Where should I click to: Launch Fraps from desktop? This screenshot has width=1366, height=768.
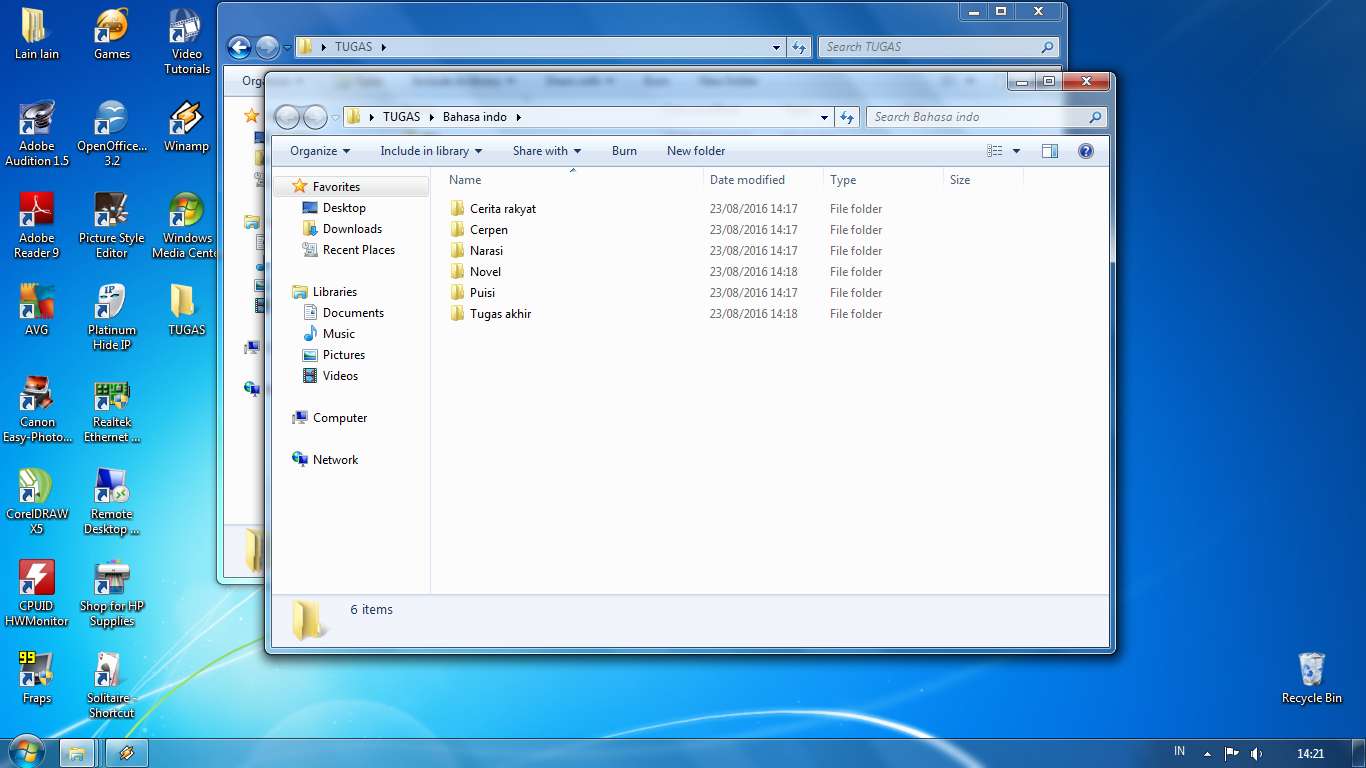pyautogui.click(x=37, y=678)
